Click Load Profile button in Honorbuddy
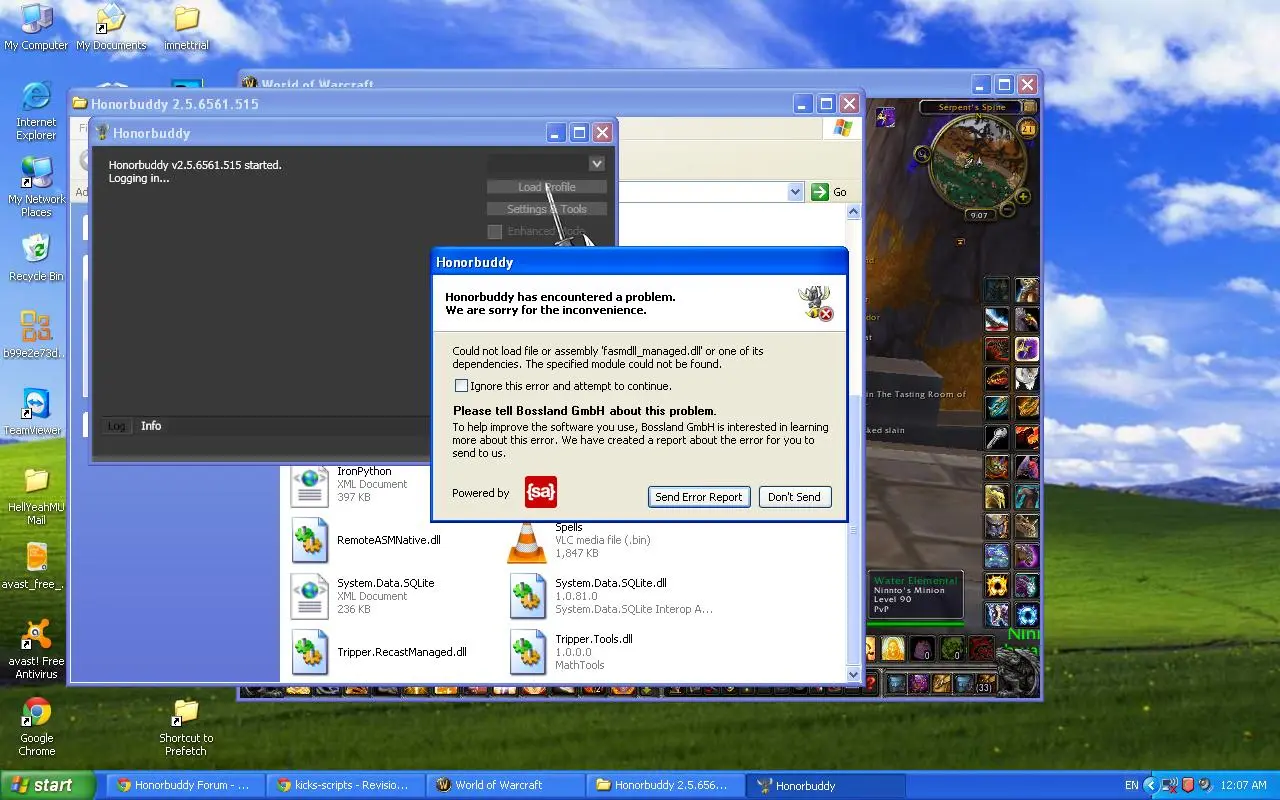The image size is (1280, 800). pyautogui.click(x=546, y=187)
